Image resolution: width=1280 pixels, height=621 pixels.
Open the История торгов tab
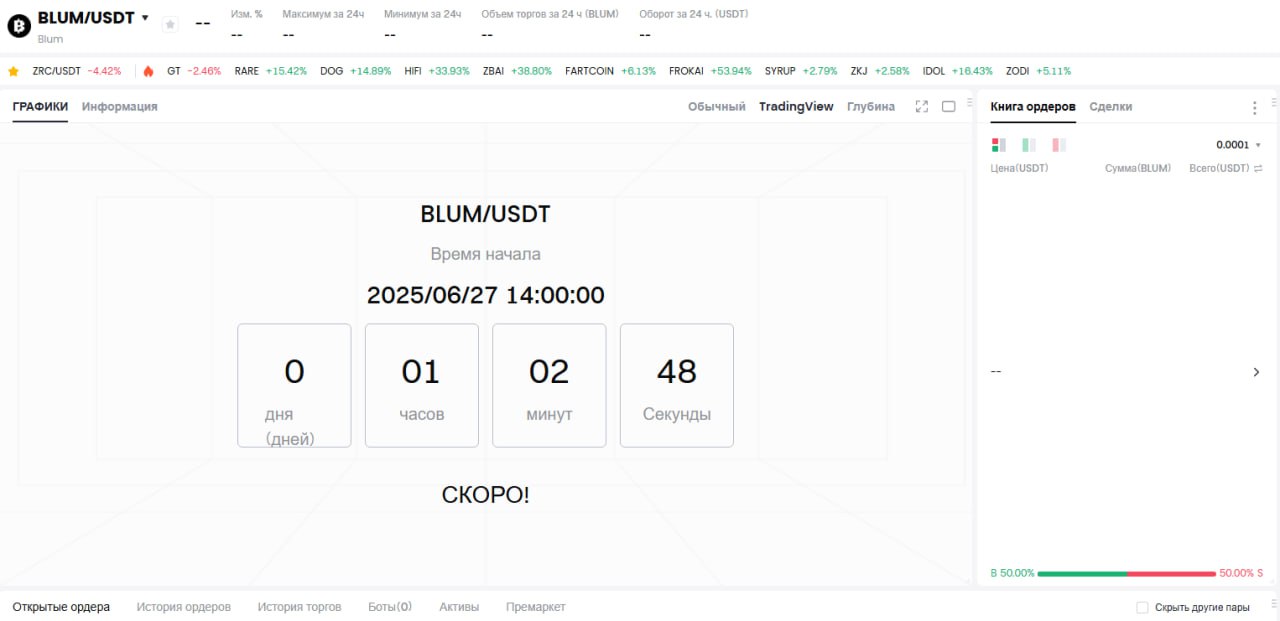299,607
